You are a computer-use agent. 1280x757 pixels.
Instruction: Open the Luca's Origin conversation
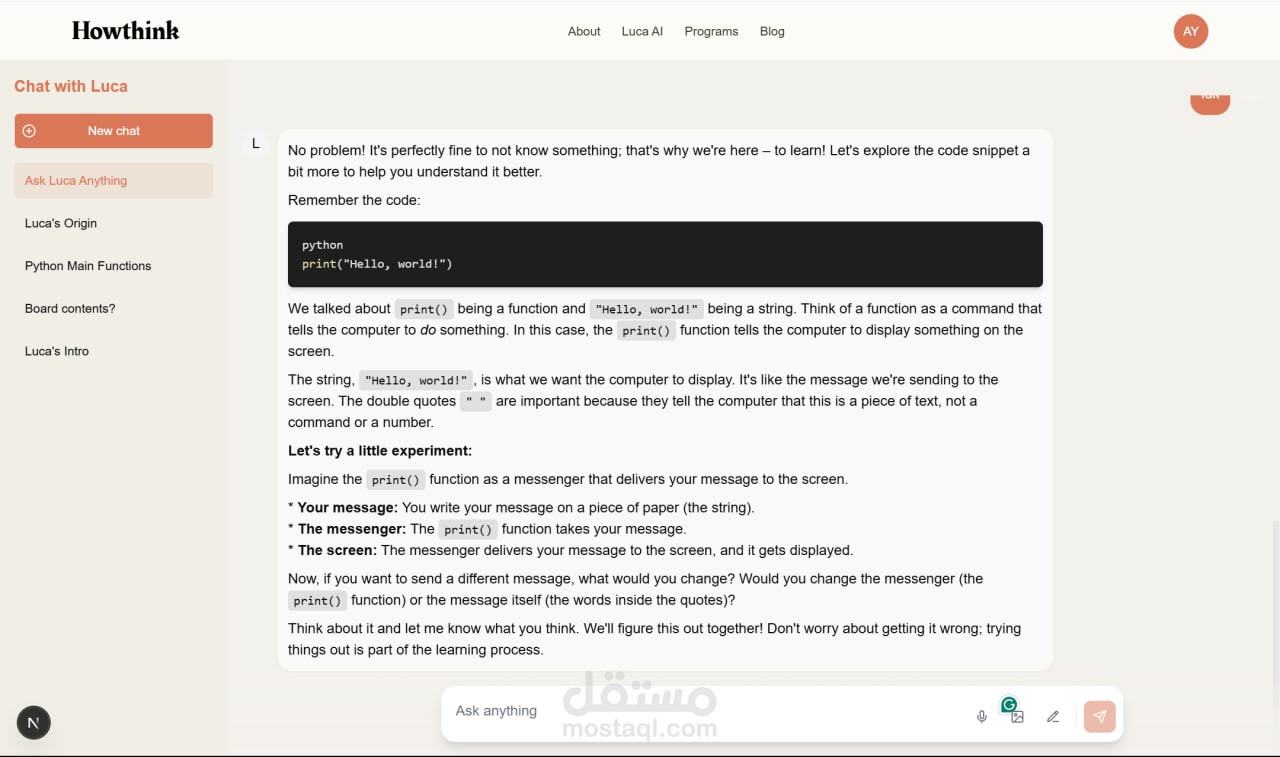point(61,223)
